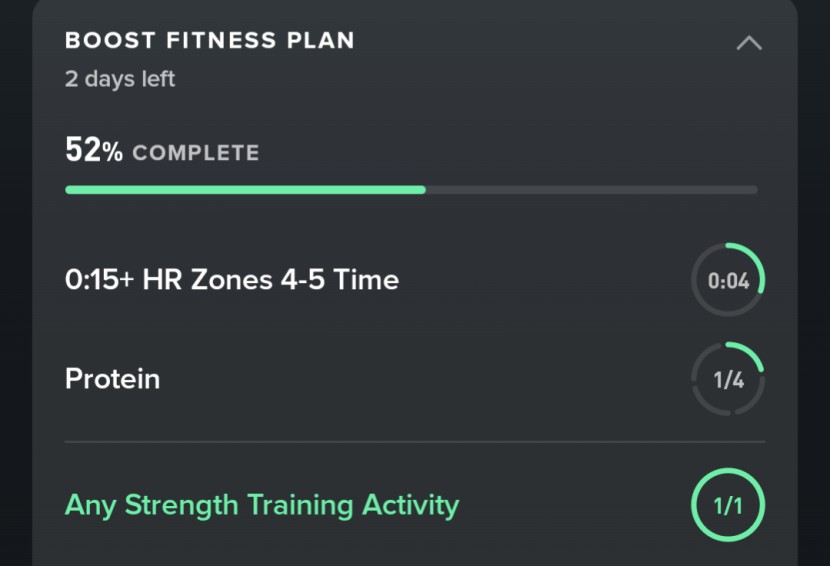Tap the 1/4 Protein progress ring
Viewport: 830px width, 566px height.
728,379
